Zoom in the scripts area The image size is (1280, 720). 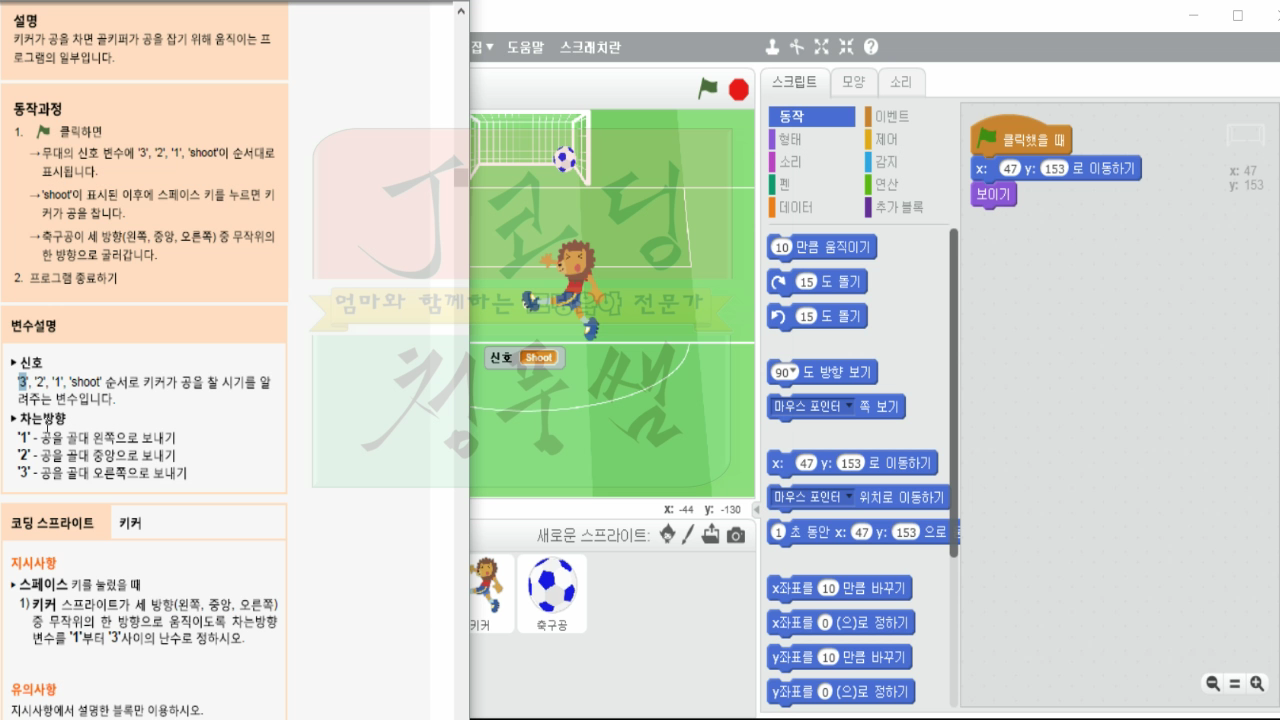[1257, 684]
